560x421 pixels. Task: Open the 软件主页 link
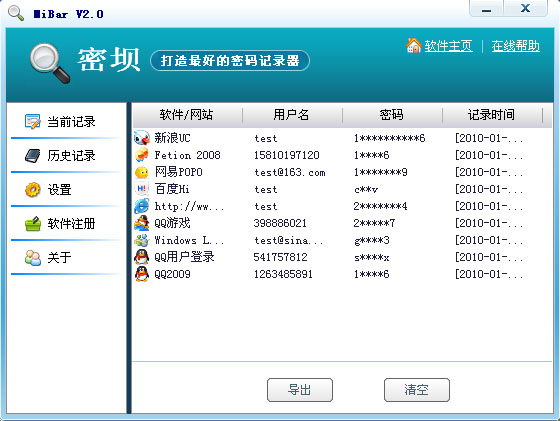(449, 46)
